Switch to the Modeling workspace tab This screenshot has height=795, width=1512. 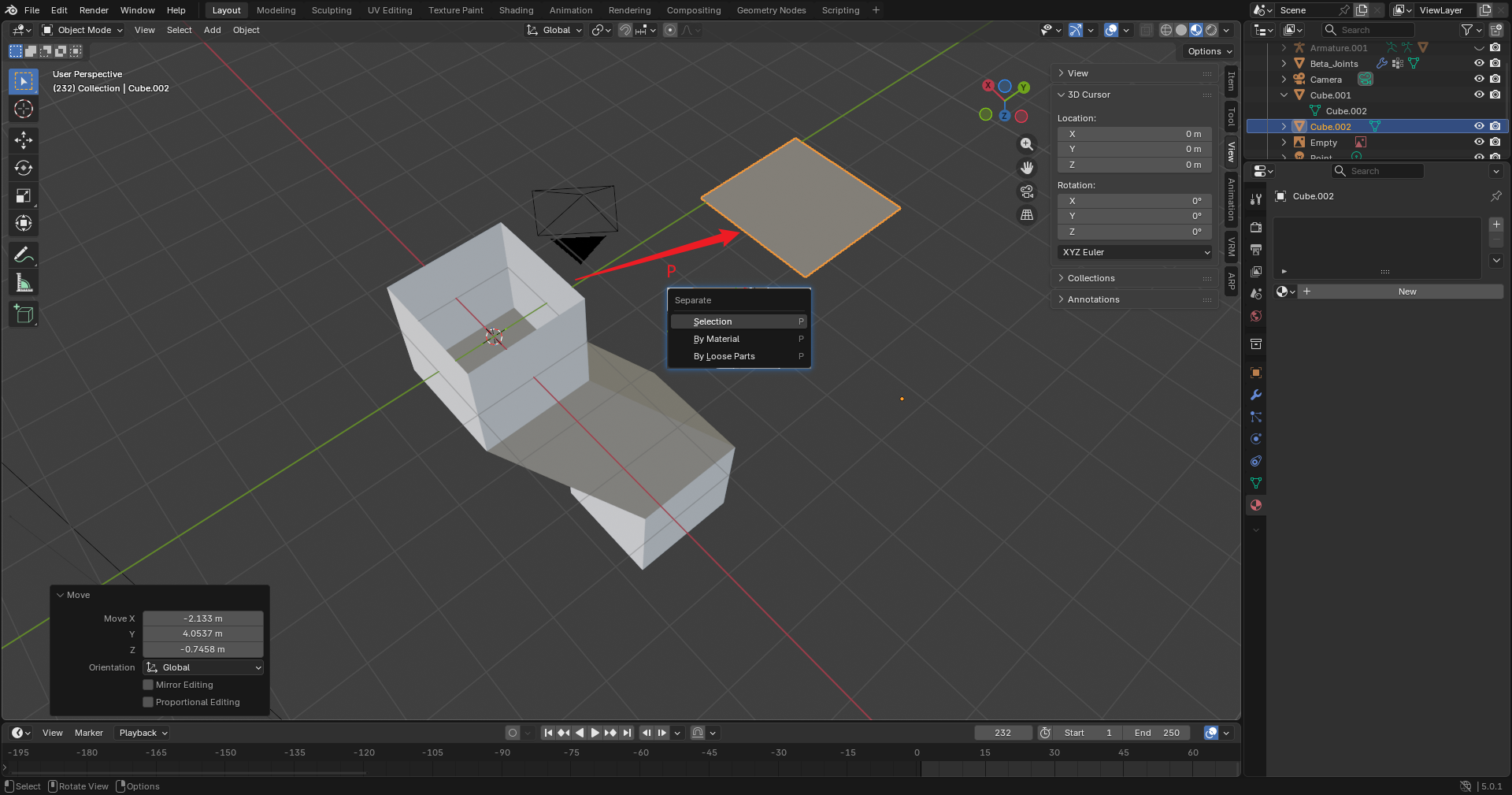coord(276,10)
